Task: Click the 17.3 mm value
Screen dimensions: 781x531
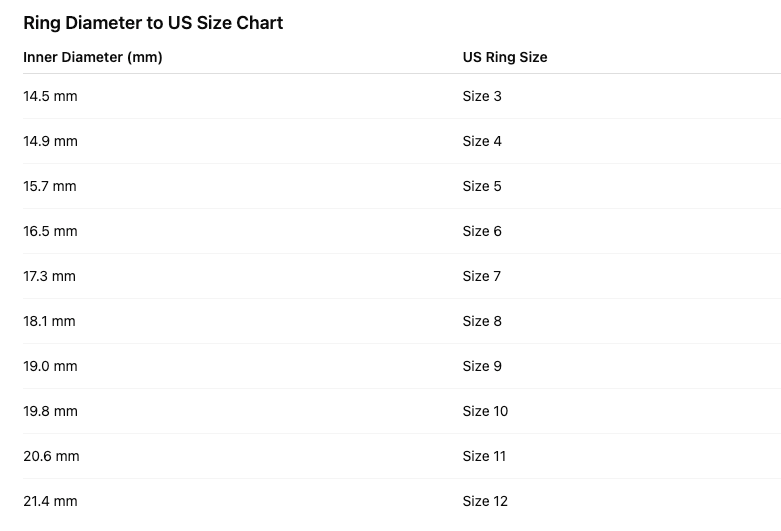Action: point(50,276)
